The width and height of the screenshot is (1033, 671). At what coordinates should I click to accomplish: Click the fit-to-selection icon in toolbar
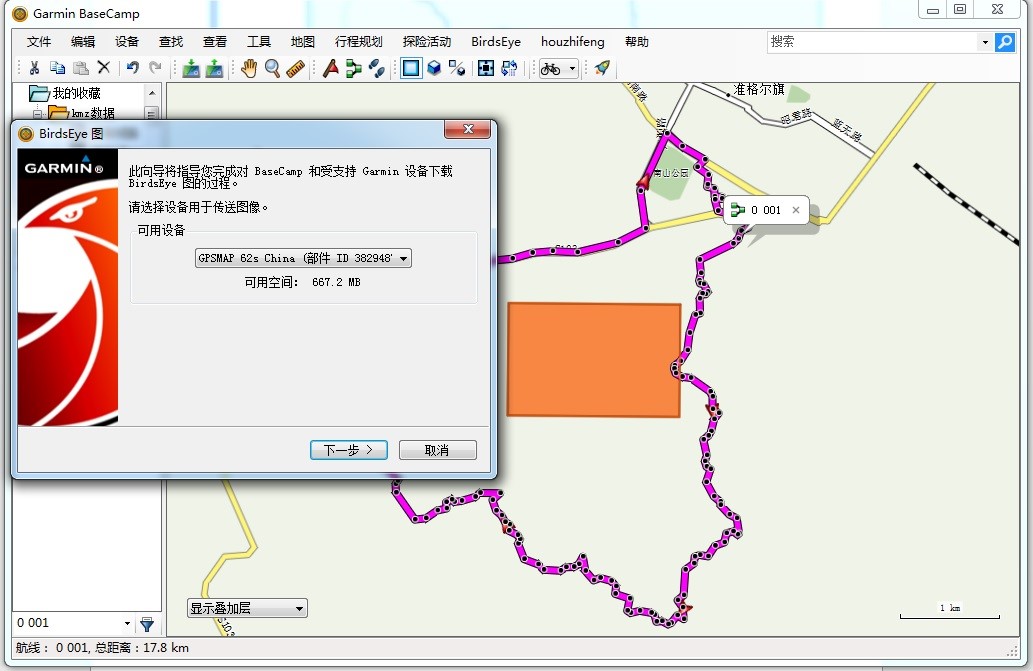point(486,68)
